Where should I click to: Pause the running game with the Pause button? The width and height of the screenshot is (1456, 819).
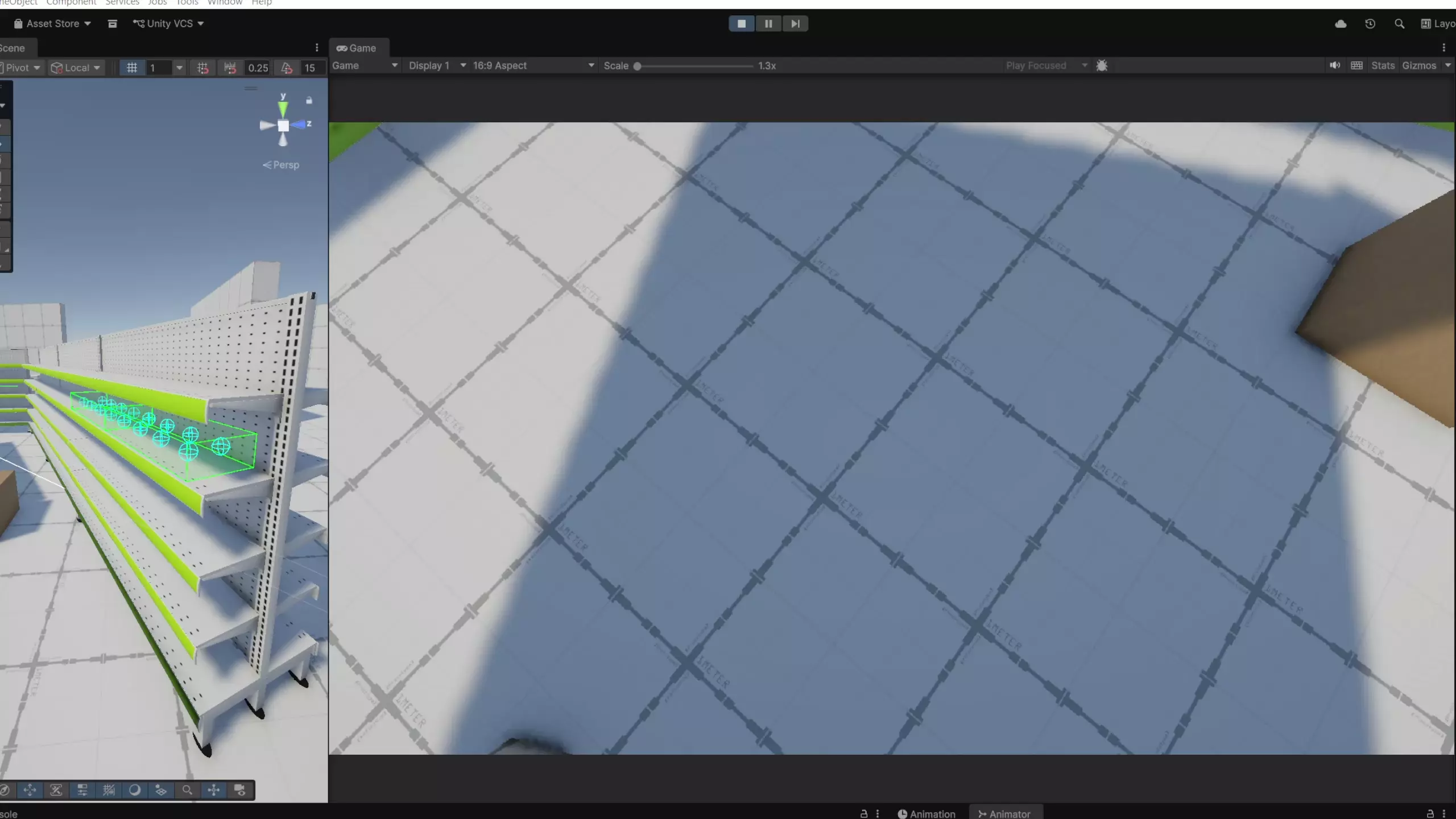(768, 24)
